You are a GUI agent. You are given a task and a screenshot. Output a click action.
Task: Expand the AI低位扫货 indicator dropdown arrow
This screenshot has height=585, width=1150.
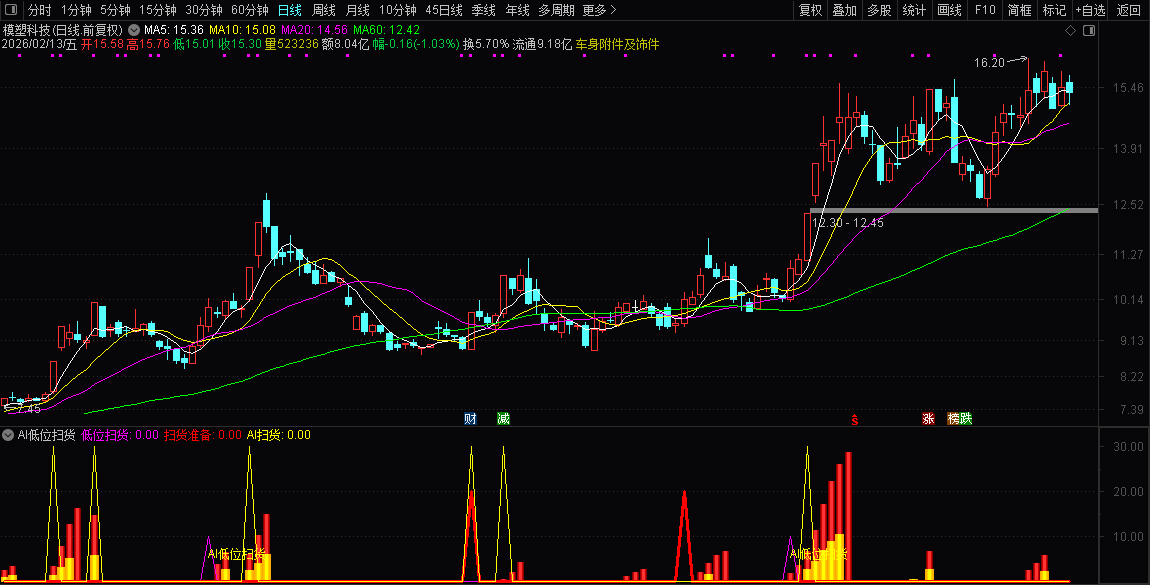(x=8, y=435)
